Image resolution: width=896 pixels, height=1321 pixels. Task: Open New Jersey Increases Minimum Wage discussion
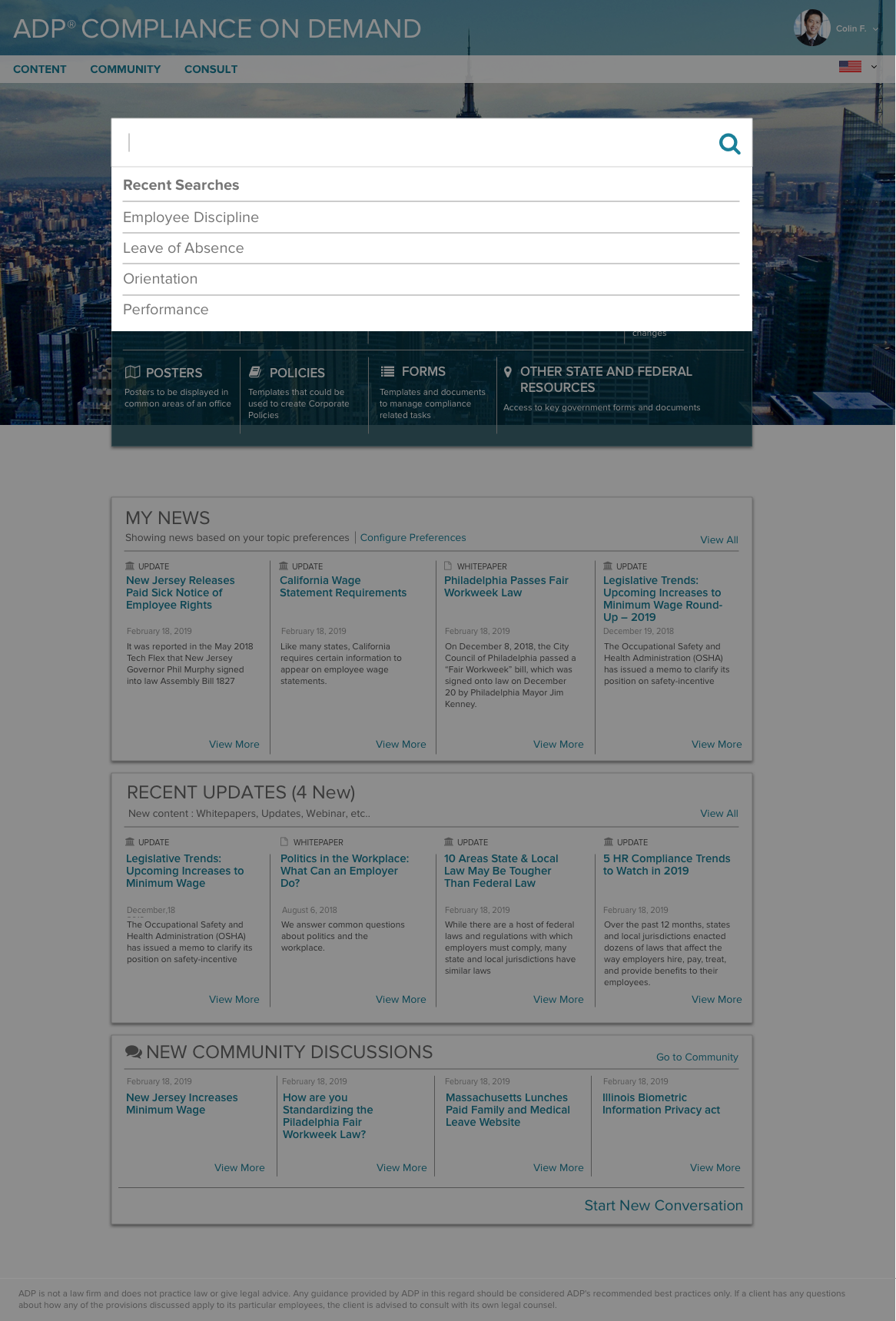pyautogui.click(x=182, y=1104)
